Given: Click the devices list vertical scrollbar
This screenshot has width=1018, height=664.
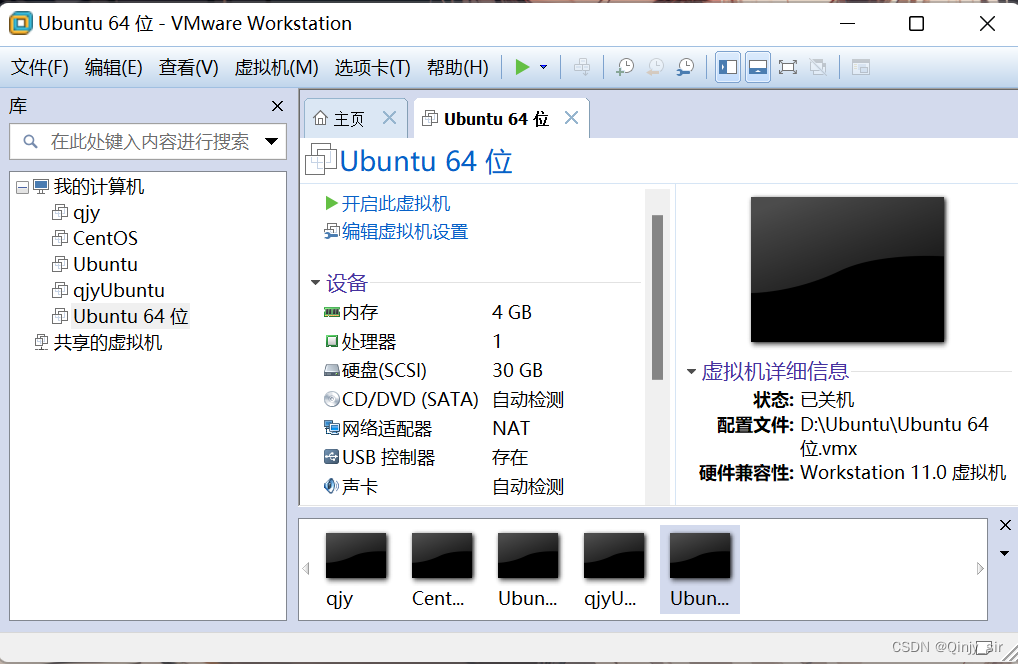Looking at the screenshot, I should 657,297.
